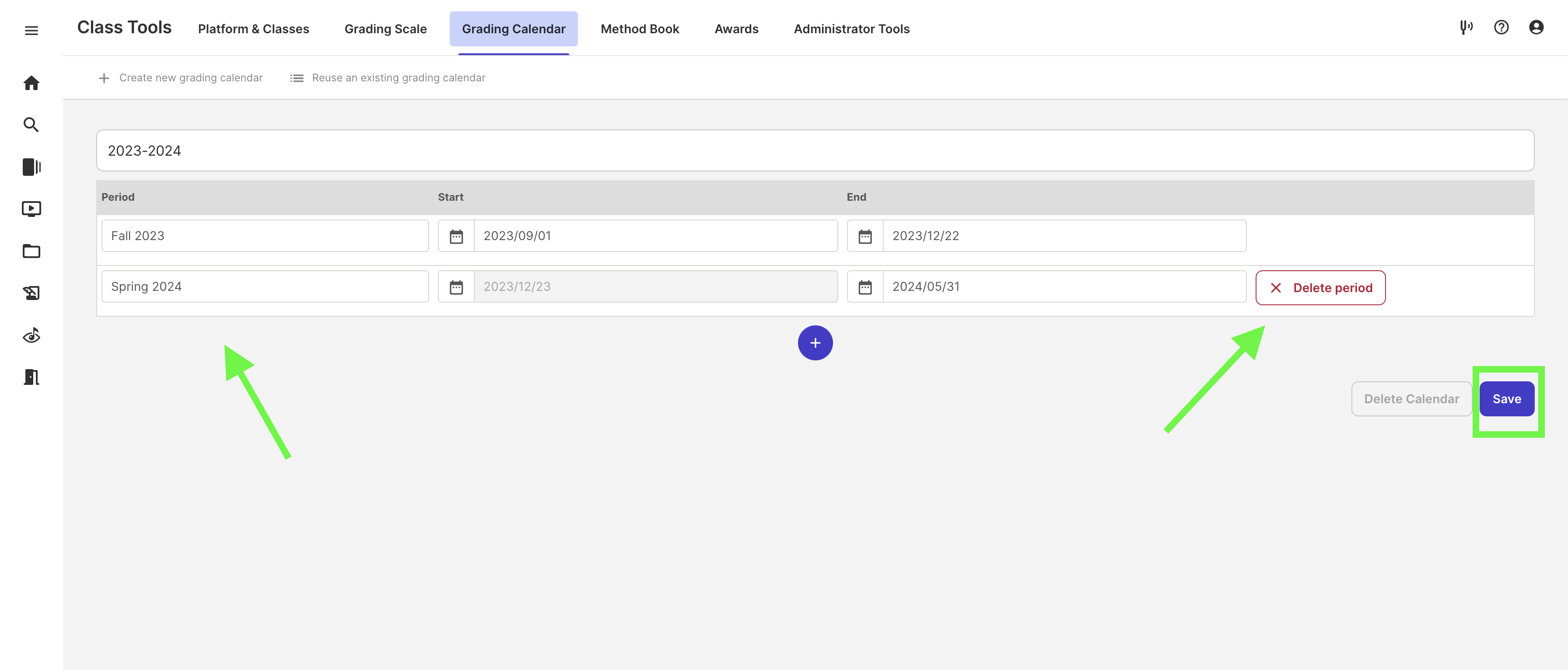Open calendar picker for Spring 2024 end
Viewport: 1568px width, 670px height.
click(x=865, y=286)
